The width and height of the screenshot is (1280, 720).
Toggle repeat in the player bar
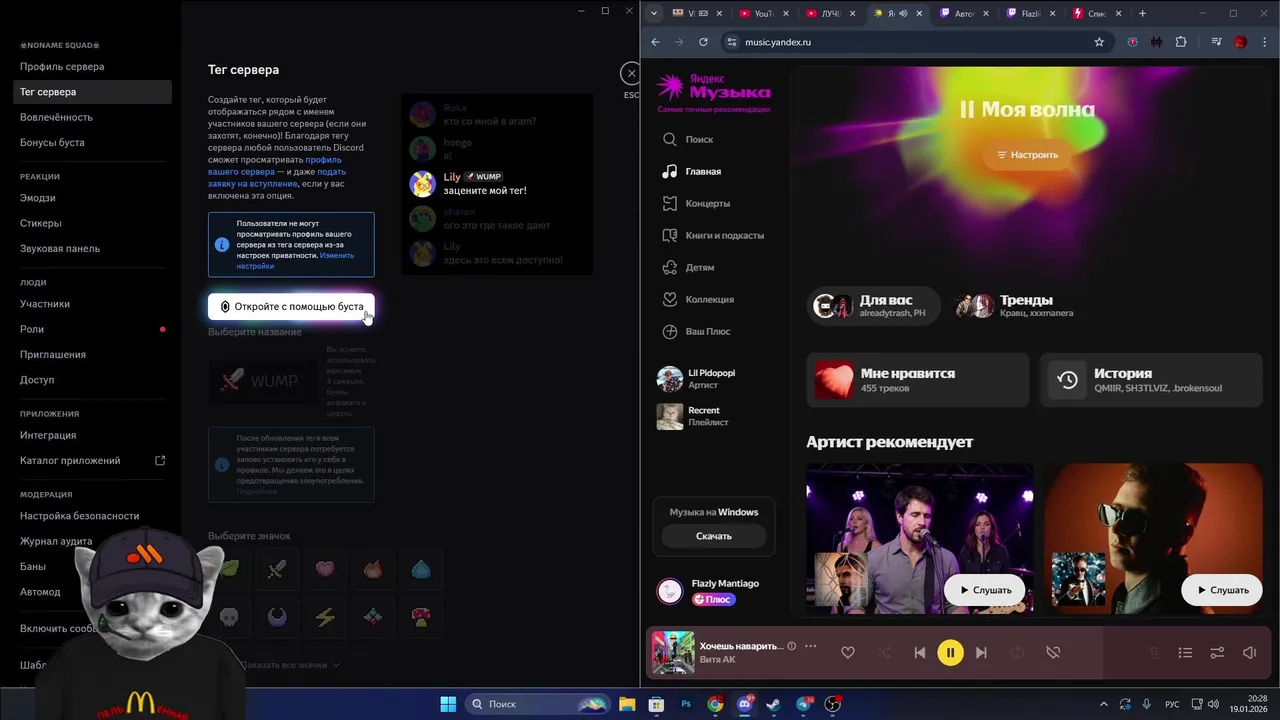1017,653
